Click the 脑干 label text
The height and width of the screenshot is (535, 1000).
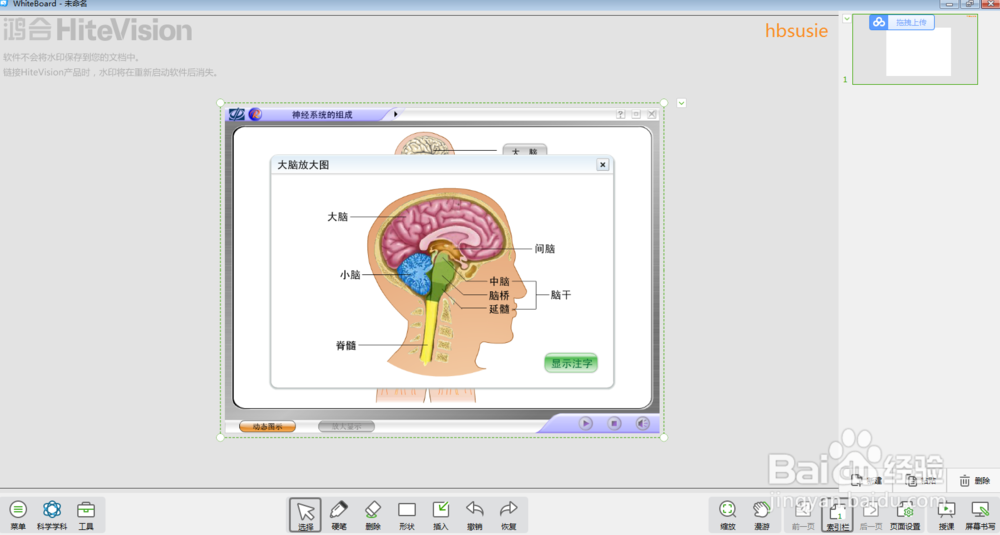point(561,295)
